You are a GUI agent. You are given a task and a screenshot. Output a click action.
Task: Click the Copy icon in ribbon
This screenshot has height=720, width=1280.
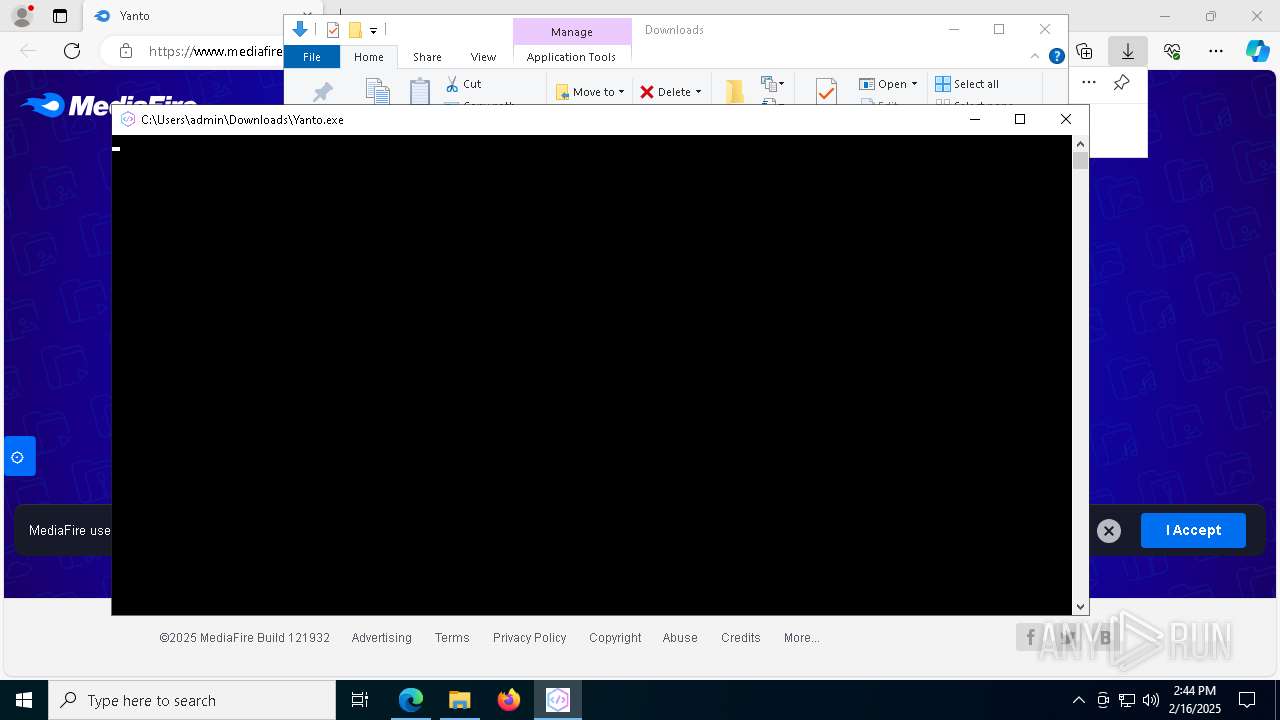pos(377,91)
